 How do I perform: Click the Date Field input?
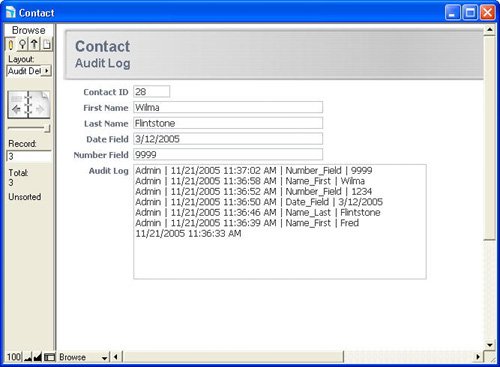[228, 139]
